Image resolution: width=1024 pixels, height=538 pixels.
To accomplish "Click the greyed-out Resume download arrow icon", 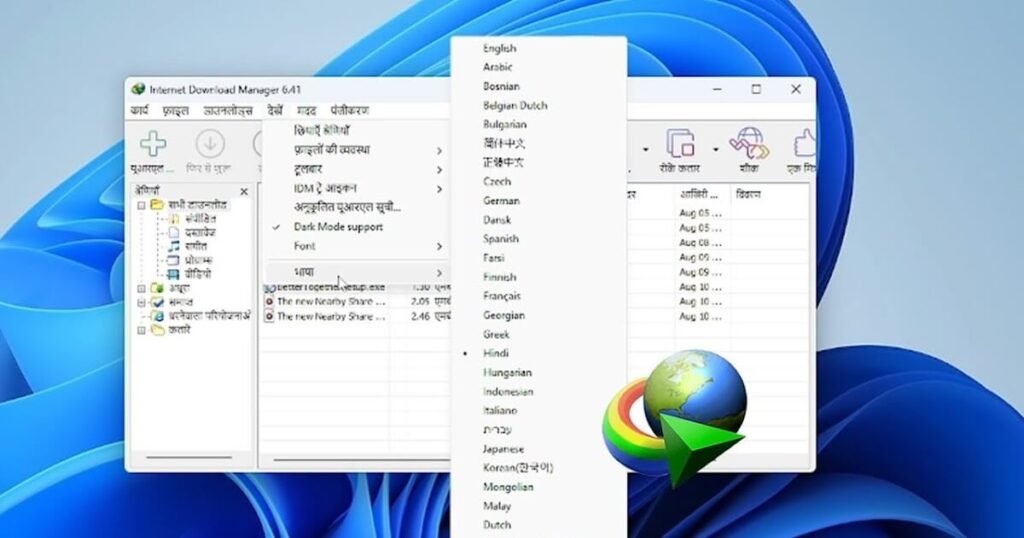I will (210, 144).
